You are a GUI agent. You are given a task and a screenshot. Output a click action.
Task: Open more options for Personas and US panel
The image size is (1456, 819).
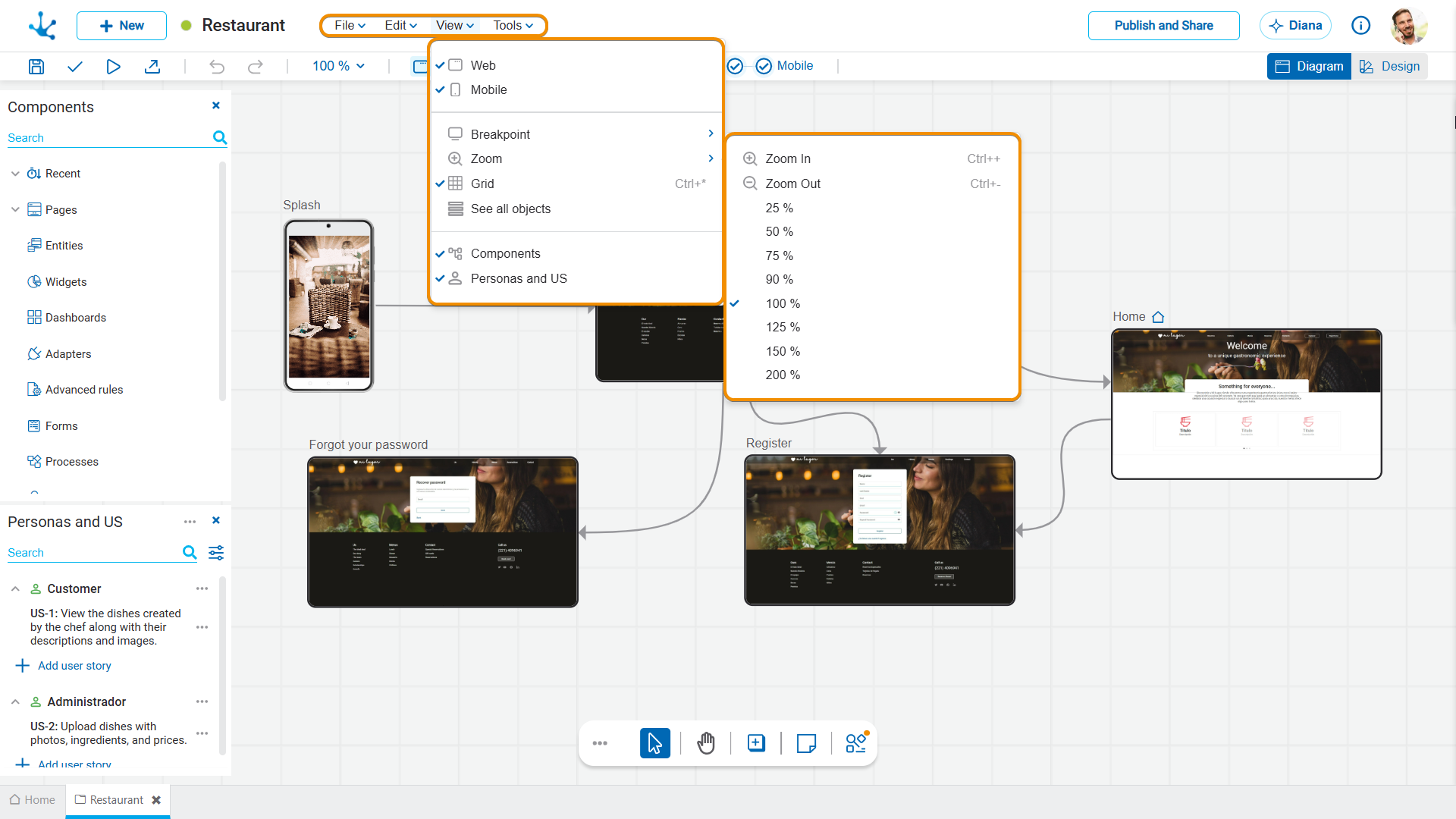pos(190,521)
